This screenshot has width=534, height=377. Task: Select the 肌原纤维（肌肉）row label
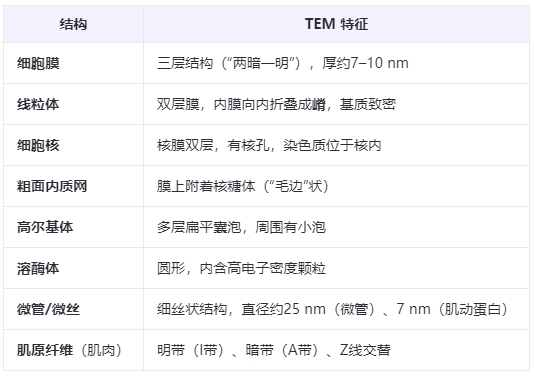[x=69, y=350]
